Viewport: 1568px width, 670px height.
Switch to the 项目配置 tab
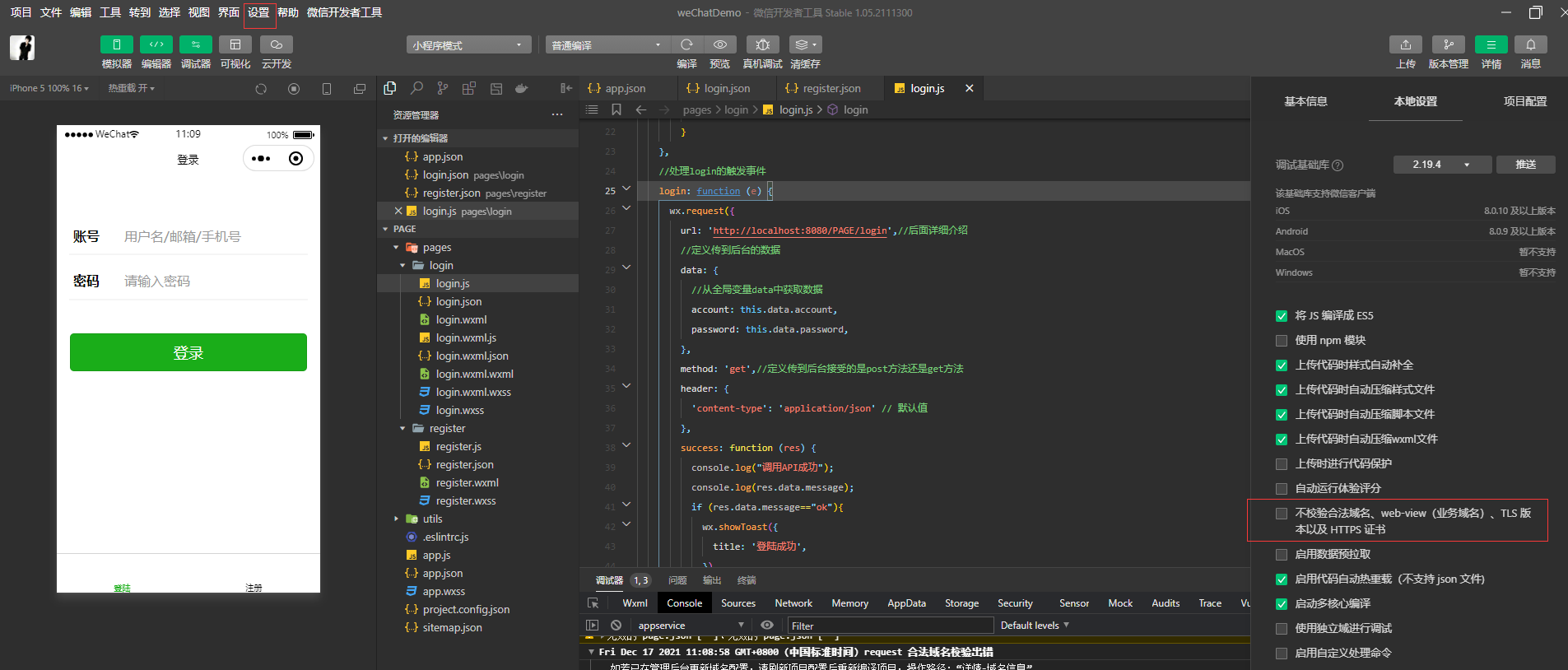click(x=1524, y=101)
